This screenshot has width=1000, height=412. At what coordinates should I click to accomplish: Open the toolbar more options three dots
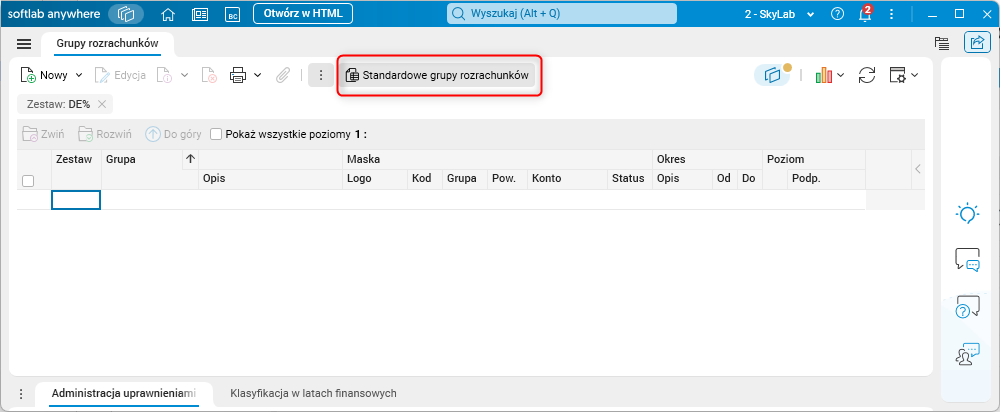pyautogui.click(x=321, y=75)
